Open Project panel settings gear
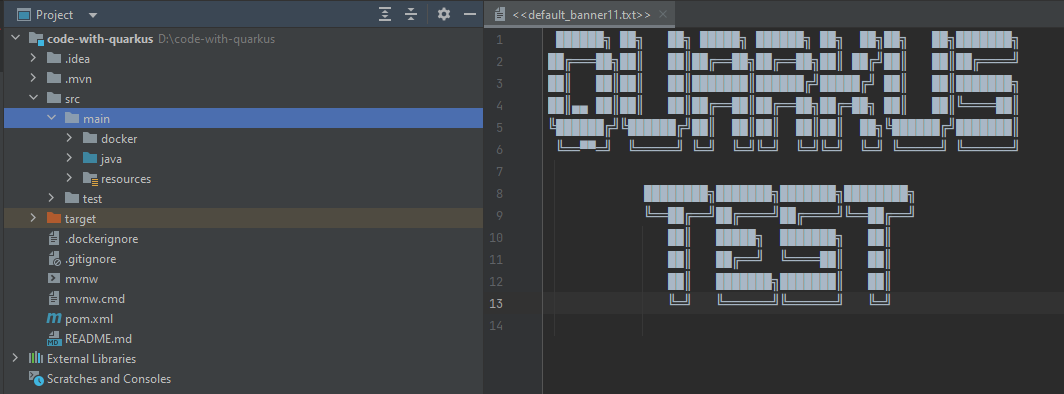The image size is (1064, 394). point(444,14)
